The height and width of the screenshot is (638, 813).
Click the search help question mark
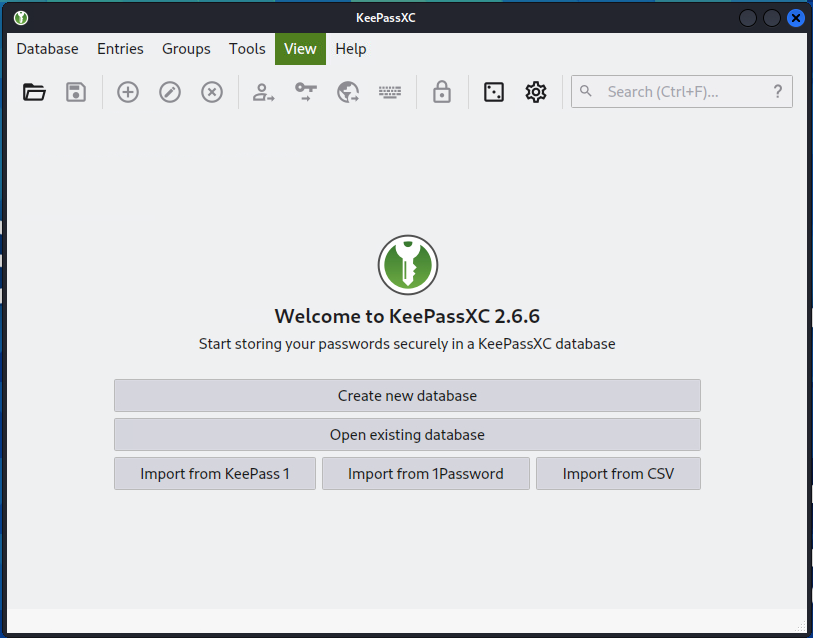point(778,92)
